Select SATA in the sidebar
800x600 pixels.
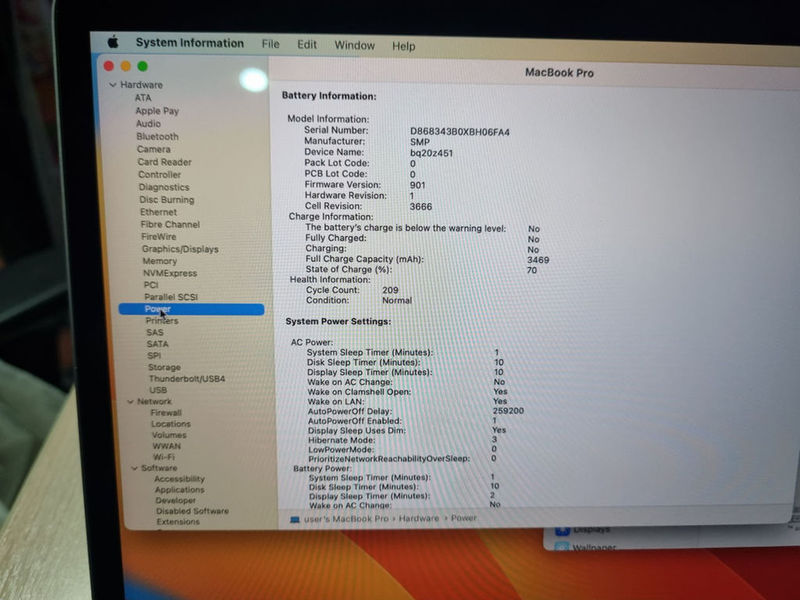(x=157, y=344)
